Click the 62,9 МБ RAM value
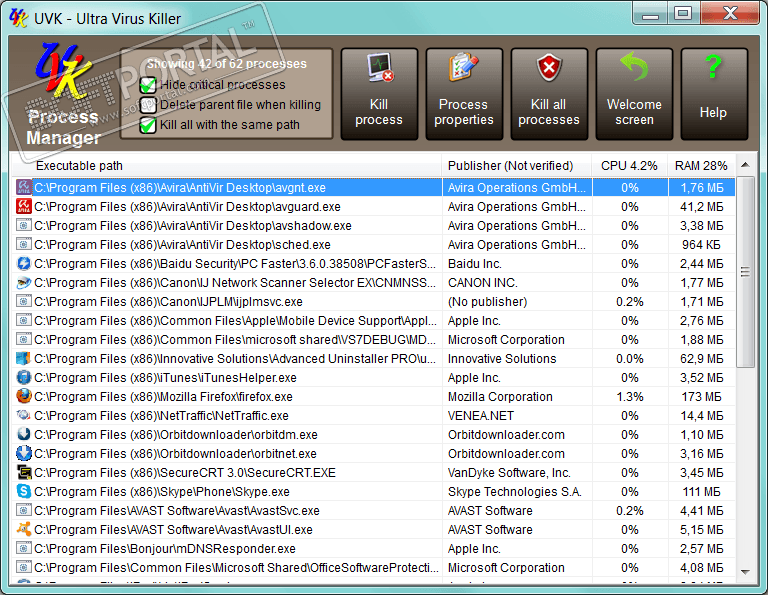768x595 pixels. coord(701,359)
